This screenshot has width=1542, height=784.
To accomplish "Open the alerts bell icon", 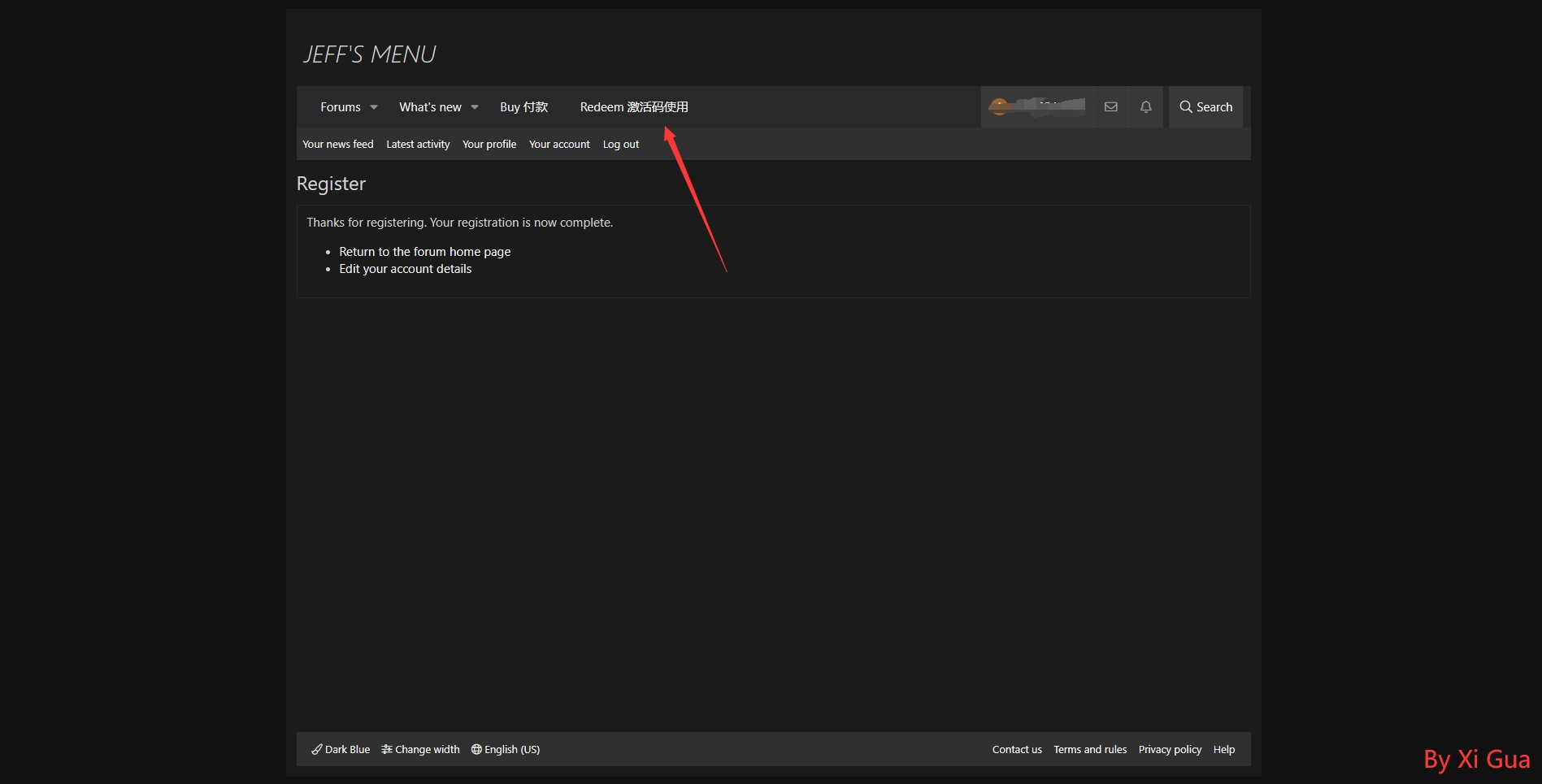I will click(x=1145, y=107).
